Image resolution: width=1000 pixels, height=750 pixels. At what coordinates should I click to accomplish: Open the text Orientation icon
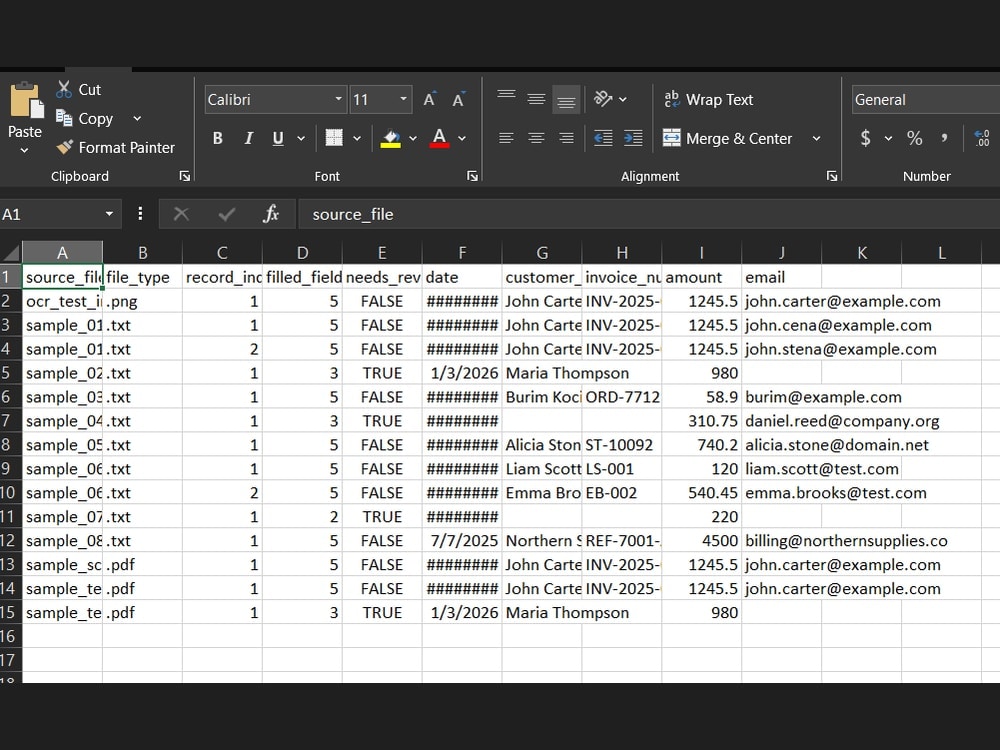[603, 99]
